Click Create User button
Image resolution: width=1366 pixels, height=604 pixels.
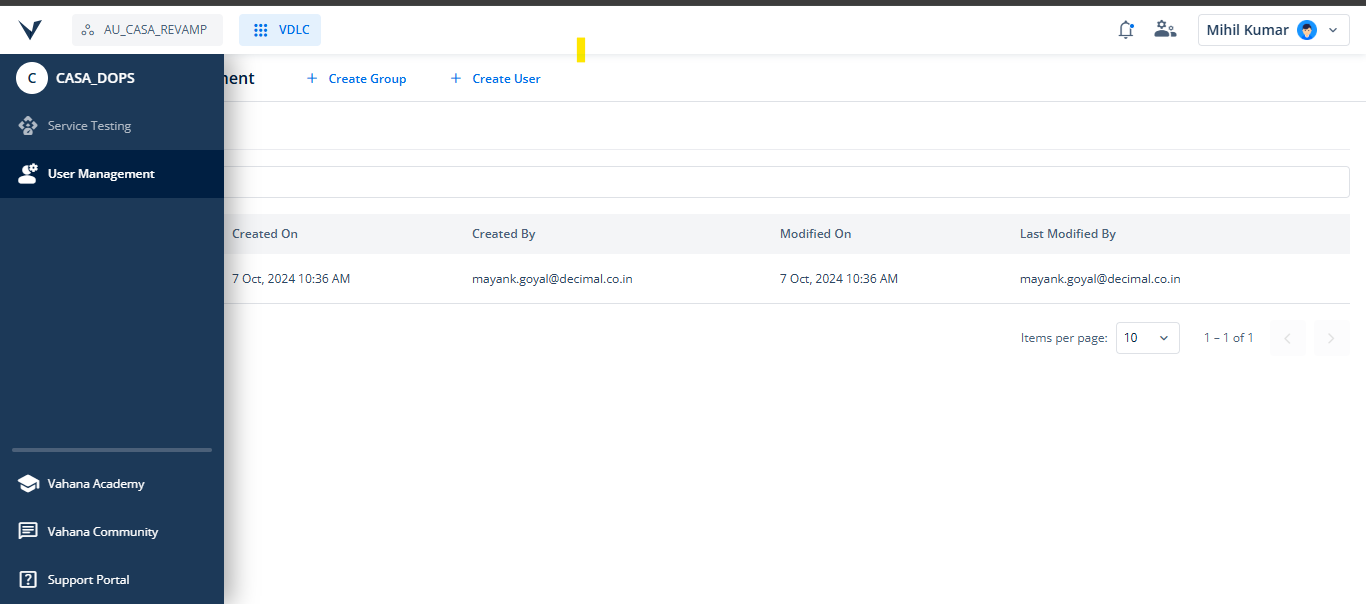pos(496,78)
